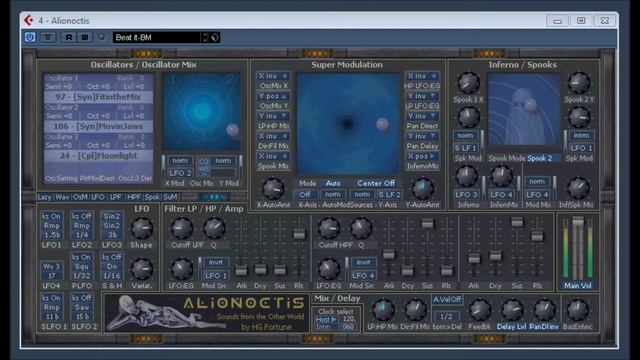Enable Read automation (R) button
This screenshot has width=640, height=360.
click(69, 37)
